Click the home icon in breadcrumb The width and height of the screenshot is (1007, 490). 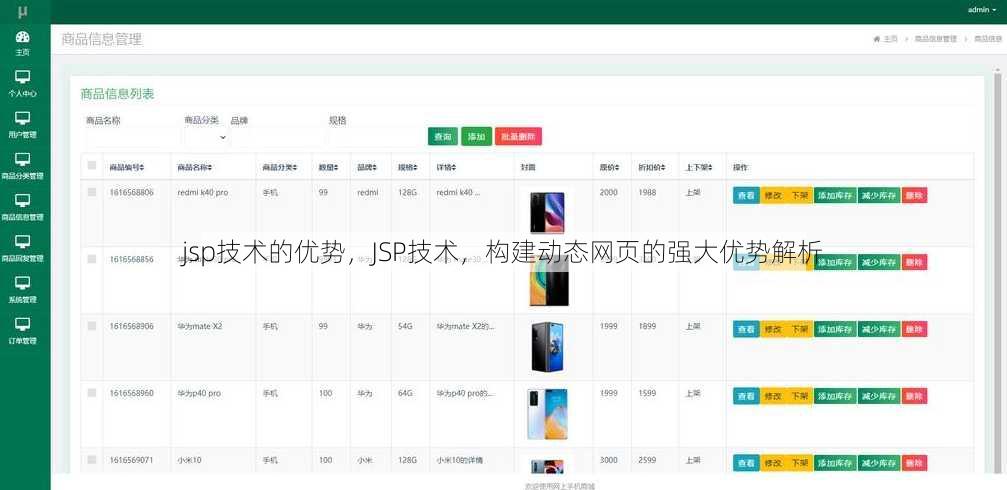pyautogui.click(x=877, y=39)
